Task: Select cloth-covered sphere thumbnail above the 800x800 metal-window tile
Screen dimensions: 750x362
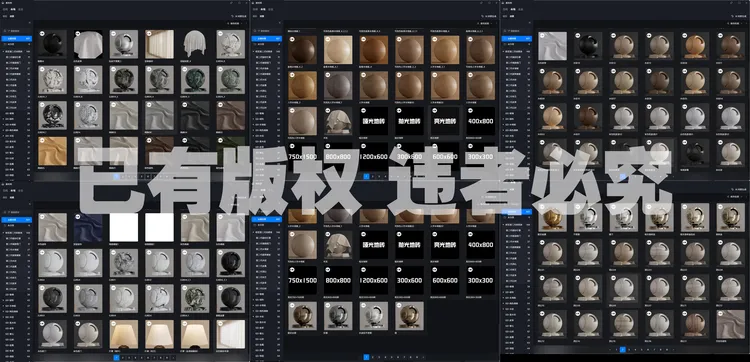Action: 338,245
